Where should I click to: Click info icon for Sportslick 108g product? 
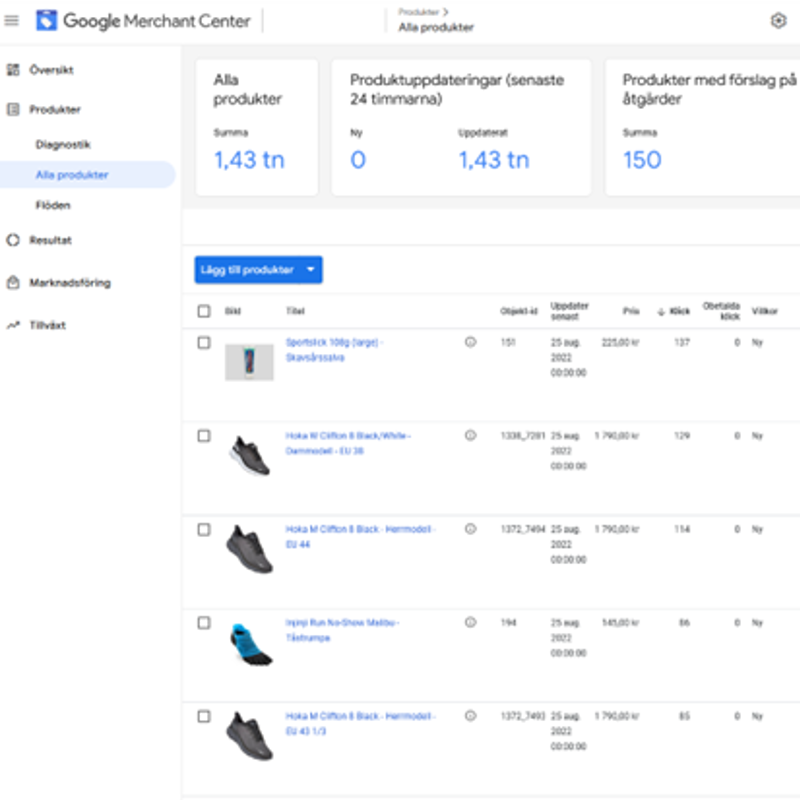click(x=470, y=342)
